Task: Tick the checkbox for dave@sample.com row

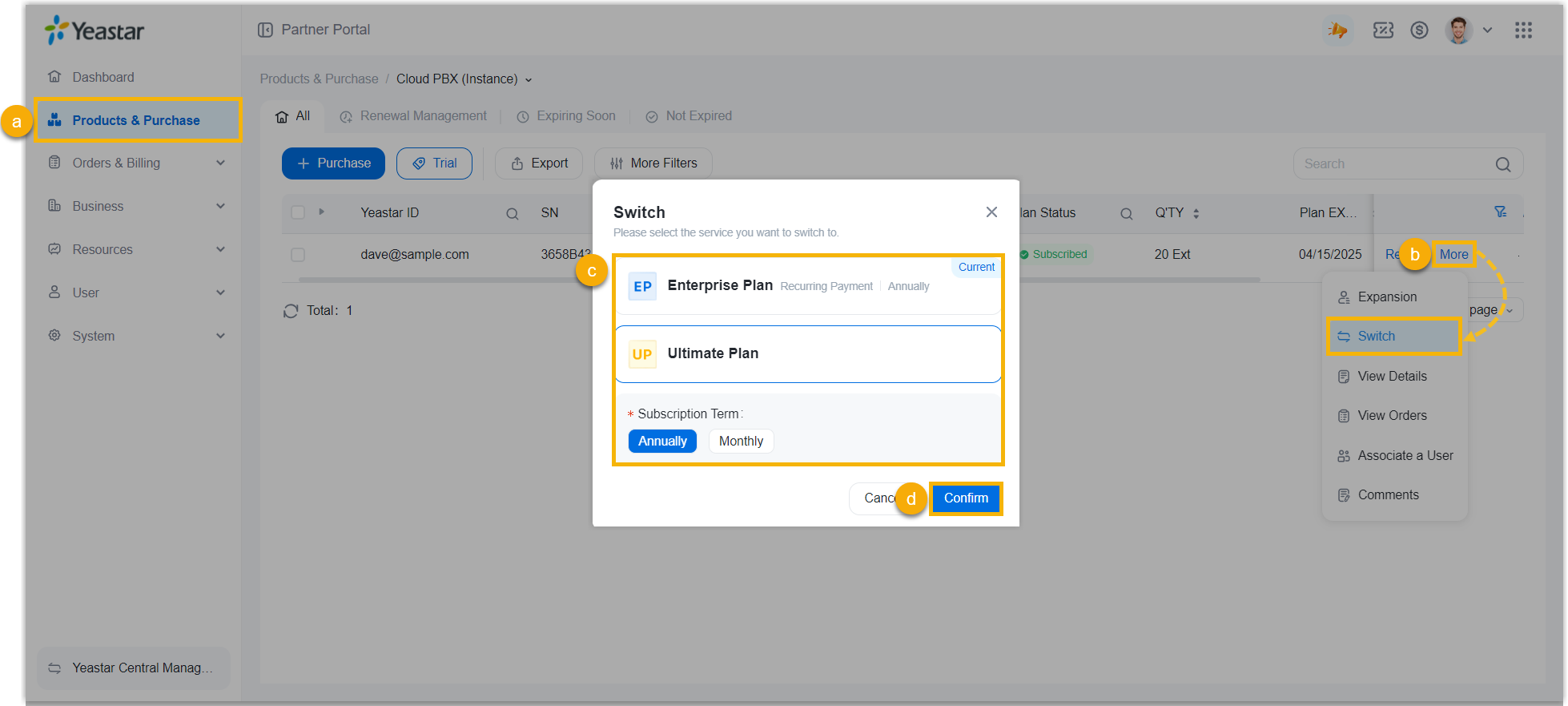Action: click(298, 255)
